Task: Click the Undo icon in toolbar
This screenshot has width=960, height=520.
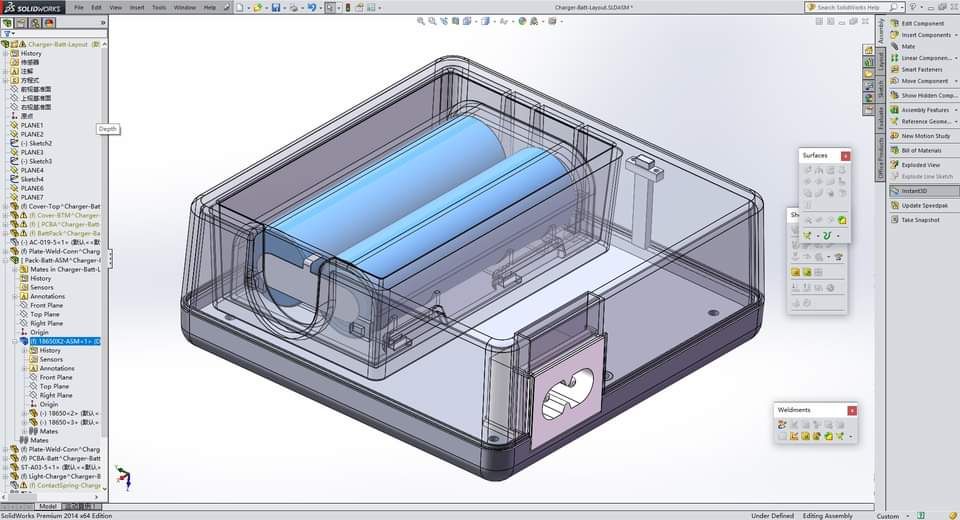Action: (x=312, y=7)
